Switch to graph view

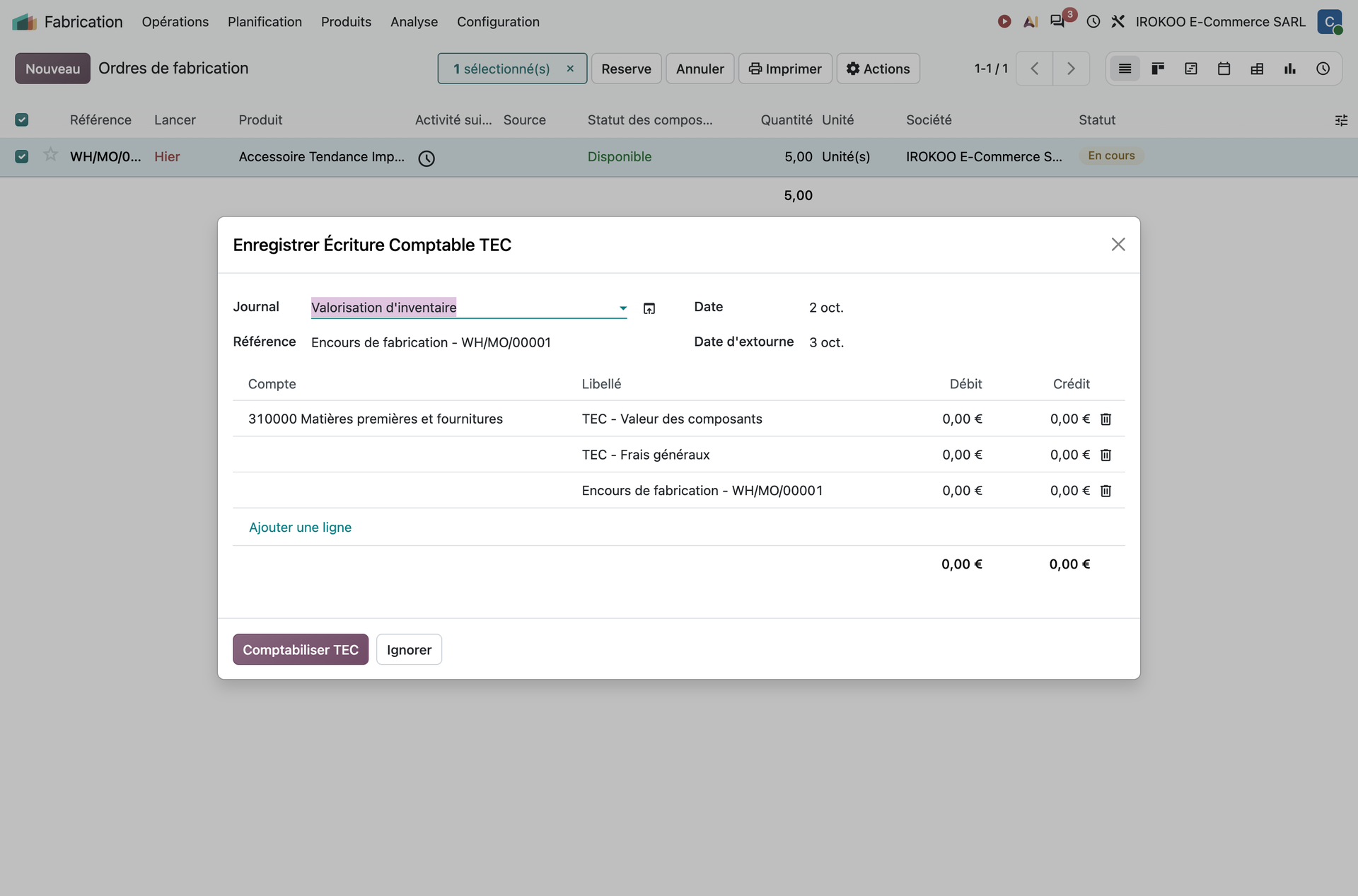pyautogui.click(x=1290, y=69)
